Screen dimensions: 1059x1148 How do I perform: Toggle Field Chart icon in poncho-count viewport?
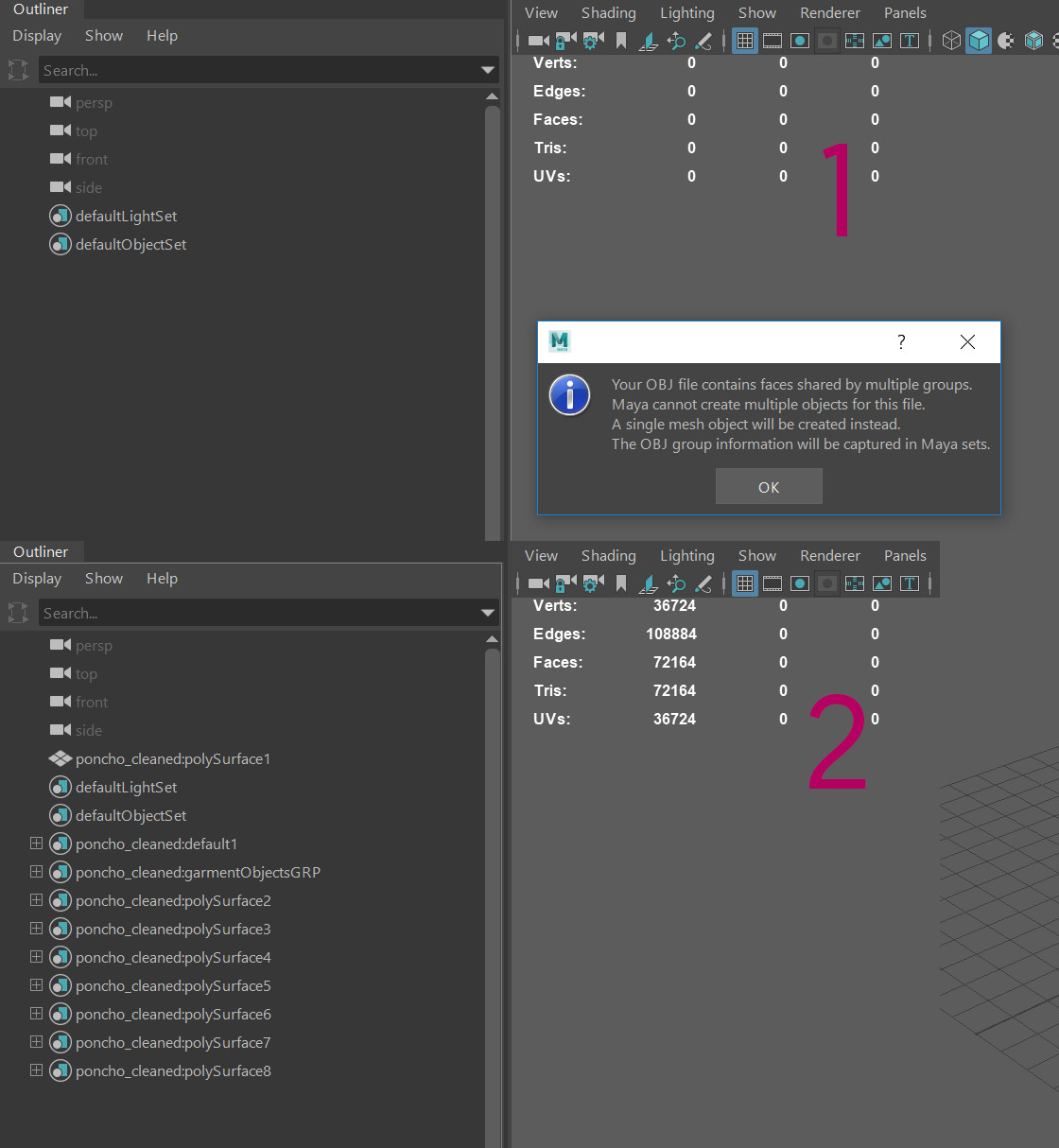coord(855,583)
